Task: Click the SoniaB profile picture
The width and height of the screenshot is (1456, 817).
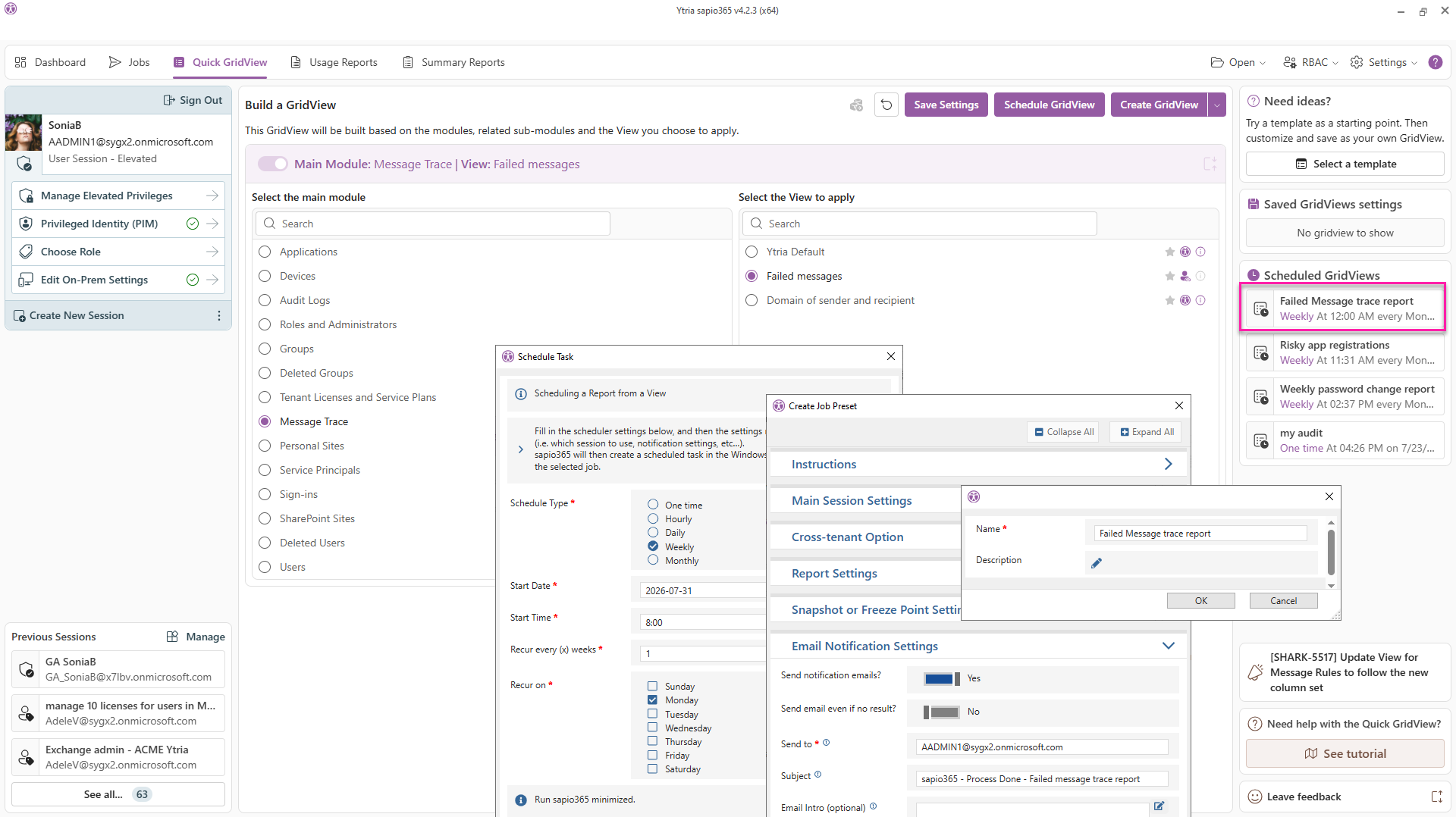Action: pyautogui.click(x=24, y=133)
